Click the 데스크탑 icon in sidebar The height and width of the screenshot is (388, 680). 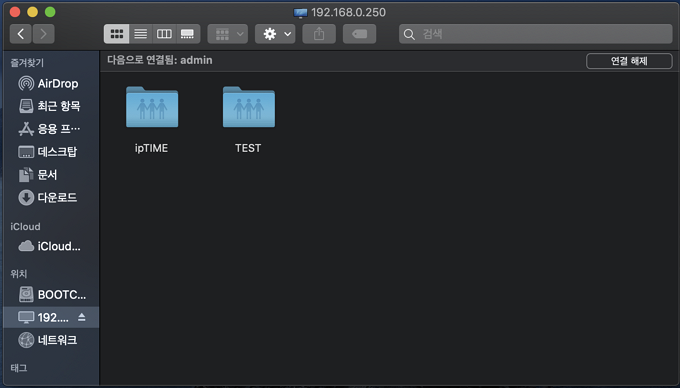pos(26,152)
